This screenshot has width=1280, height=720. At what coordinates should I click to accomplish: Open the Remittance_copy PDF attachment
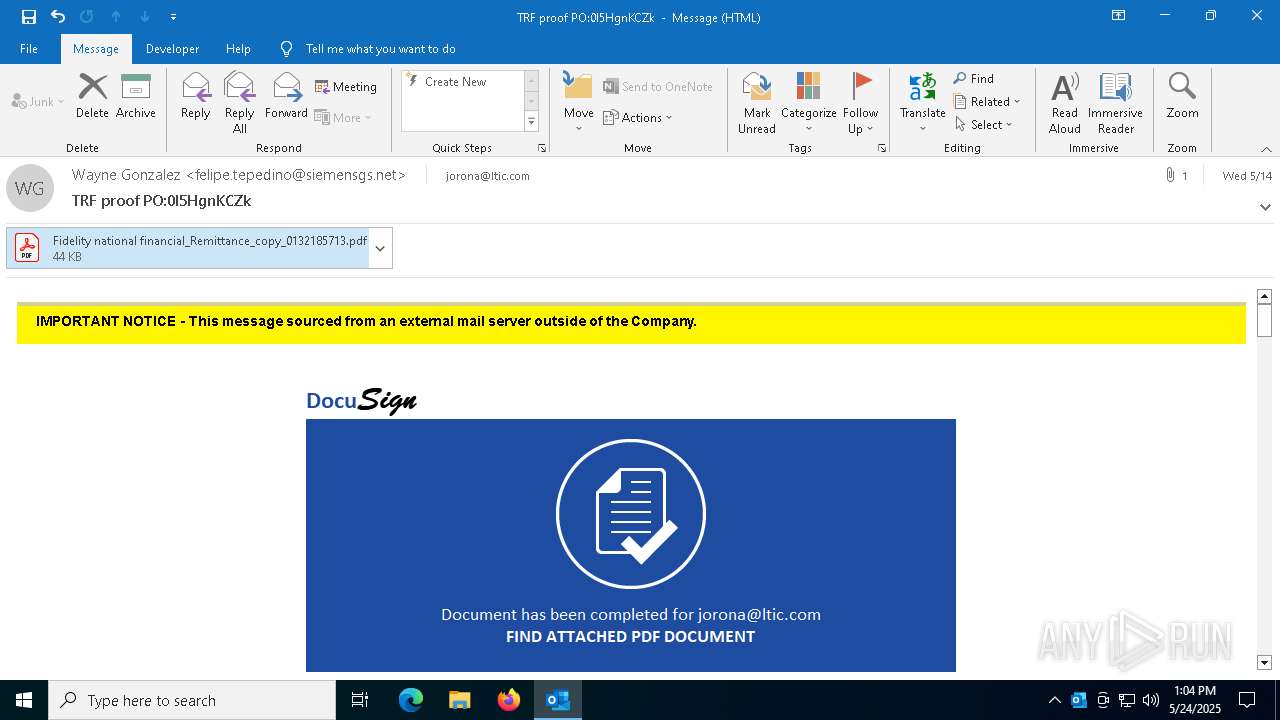188,248
